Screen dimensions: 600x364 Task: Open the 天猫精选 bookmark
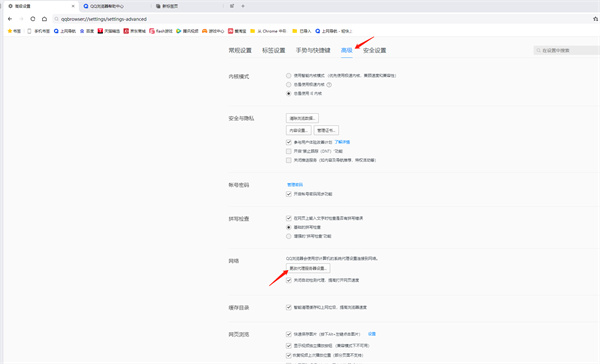tap(109, 31)
